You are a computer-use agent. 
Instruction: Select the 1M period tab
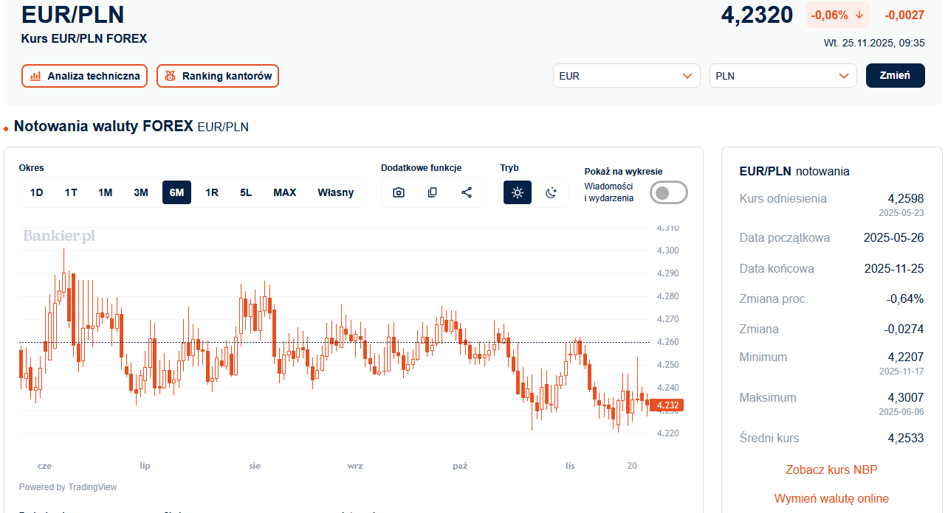tap(105, 193)
